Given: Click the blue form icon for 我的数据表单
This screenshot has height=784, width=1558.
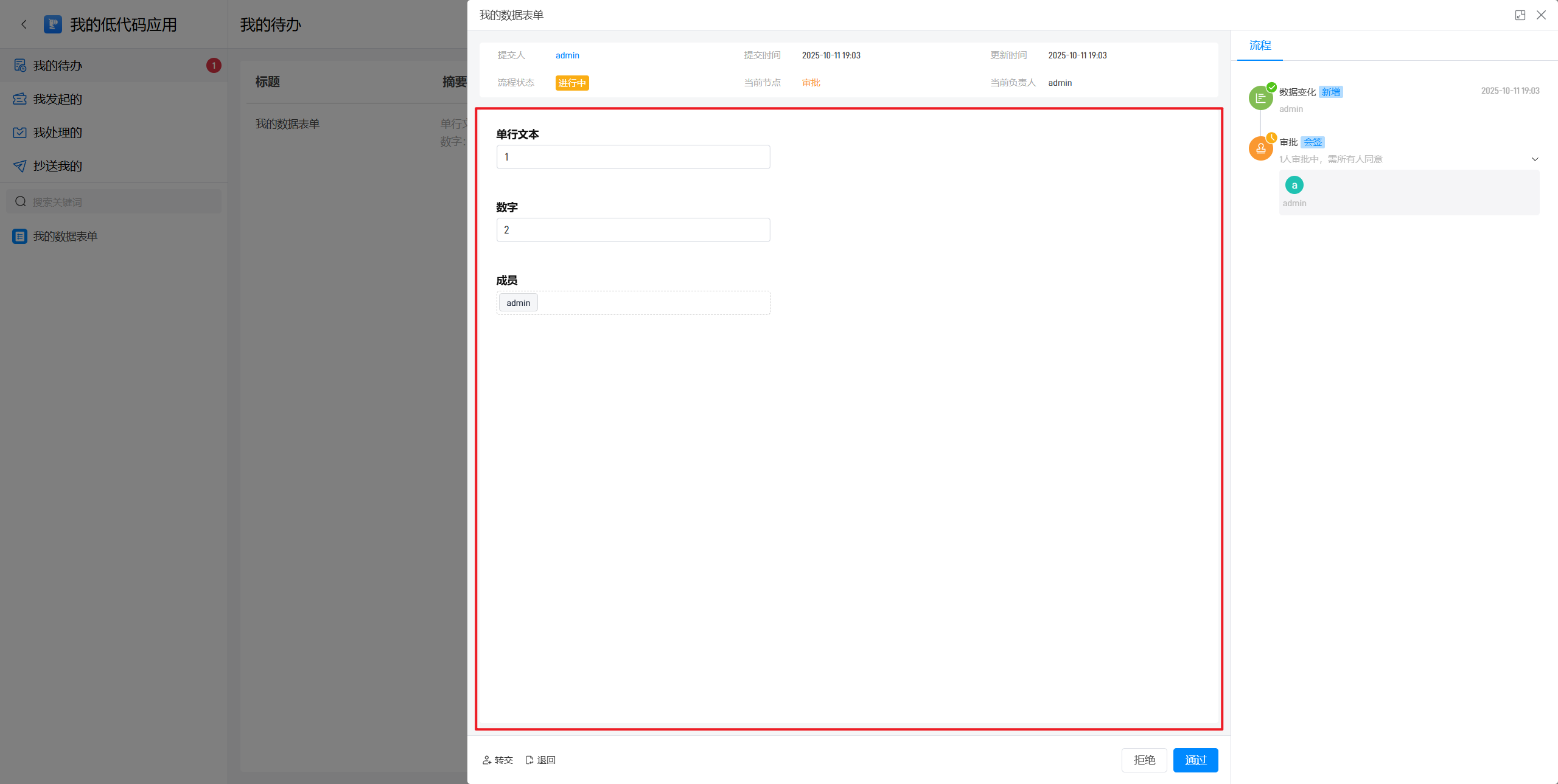Looking at the screenshot, I should 20,237.
